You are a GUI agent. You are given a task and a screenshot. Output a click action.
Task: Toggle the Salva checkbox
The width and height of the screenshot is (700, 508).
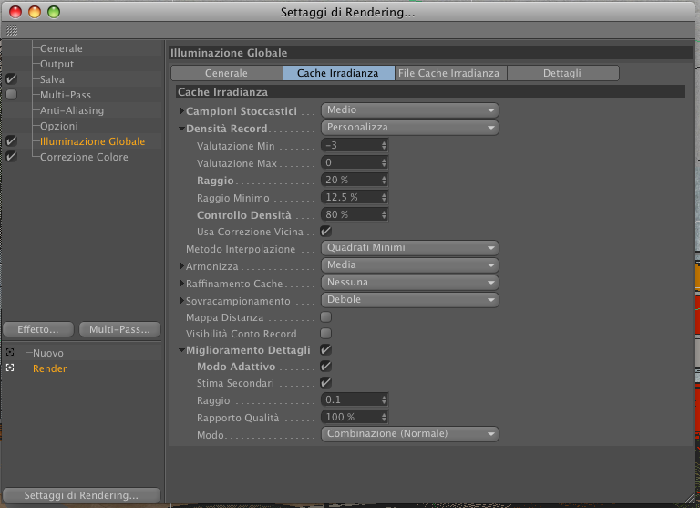pos(11,79)
